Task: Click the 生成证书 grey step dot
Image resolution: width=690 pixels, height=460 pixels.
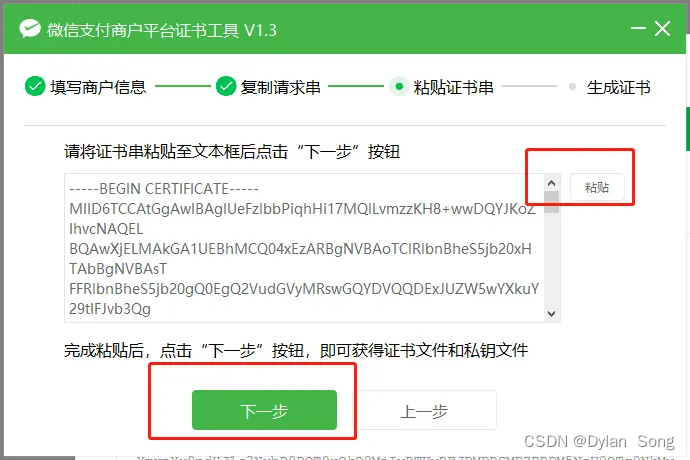Action: tap(572, 86)
